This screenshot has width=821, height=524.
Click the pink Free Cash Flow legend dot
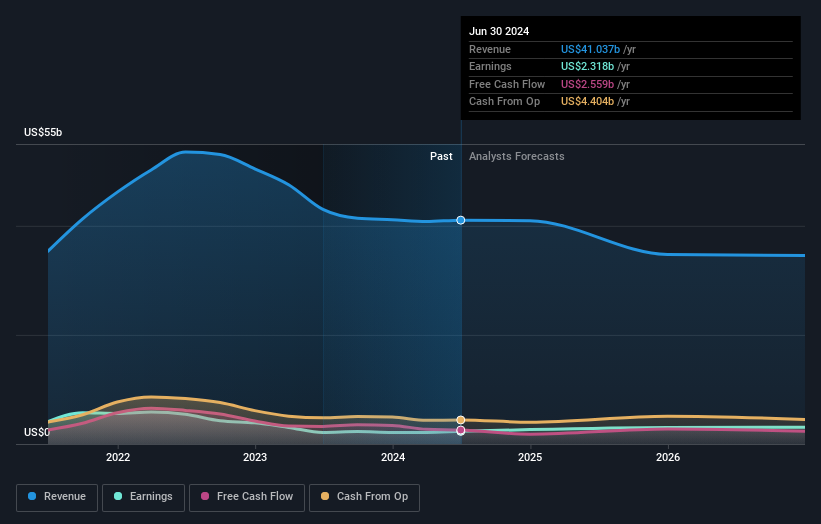click(x=205, y=496)
